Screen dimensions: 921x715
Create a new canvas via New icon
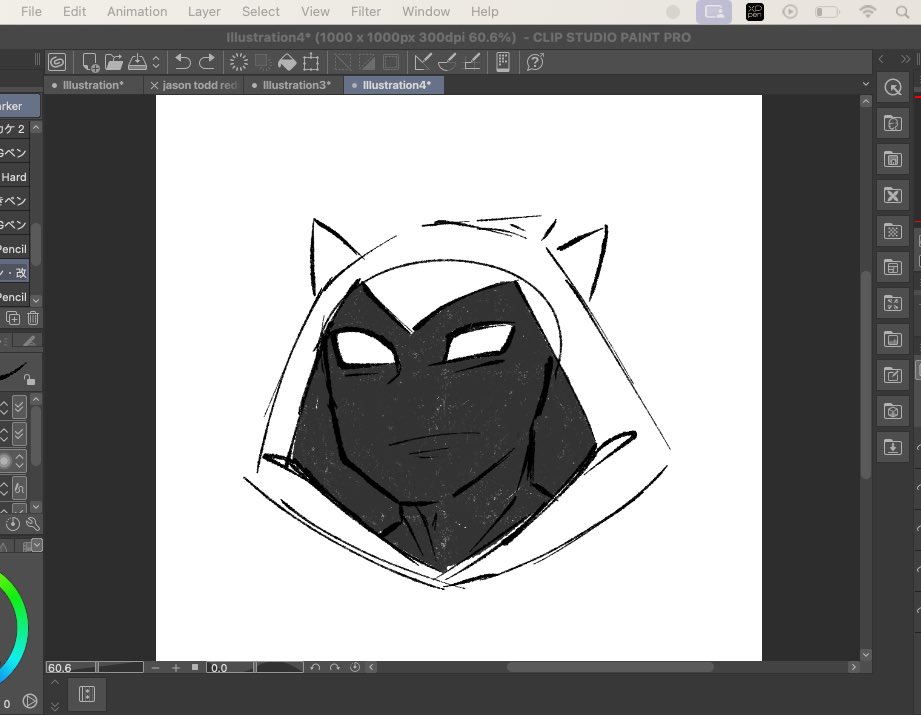(90, 62)
